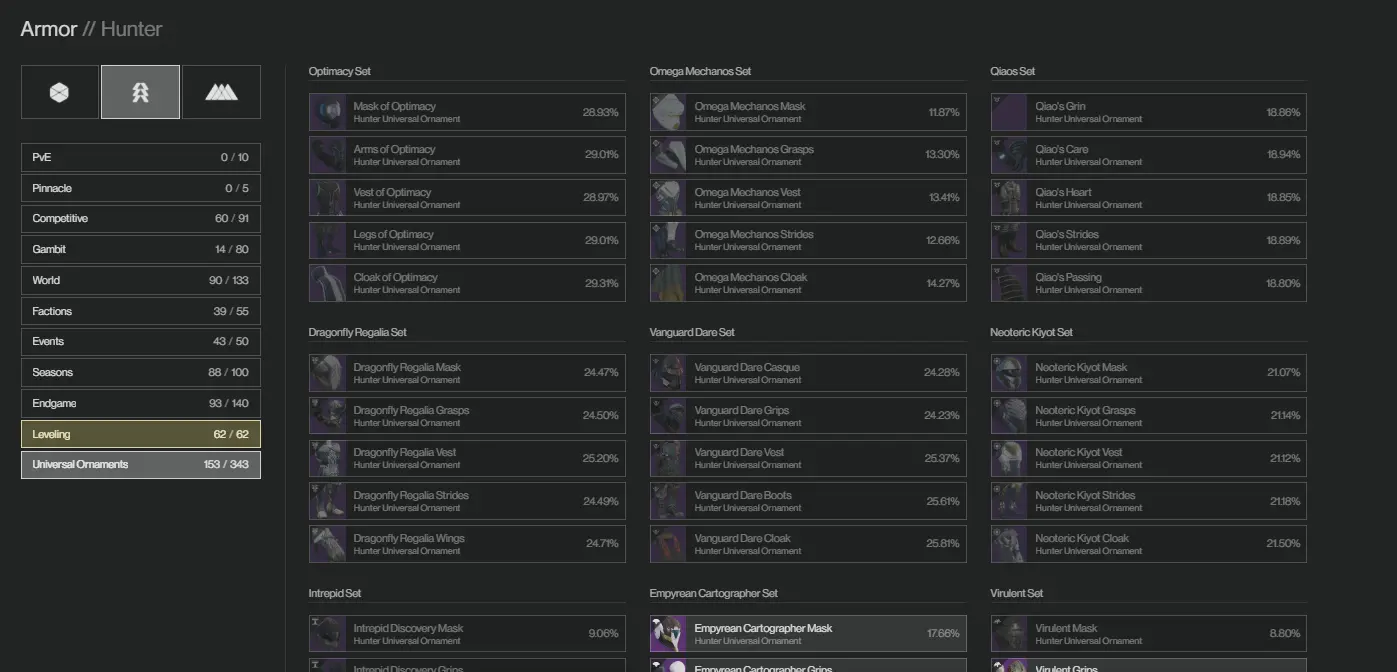Open the Pinnacle armor category
1397x672 pixels.
pos(140,188)
